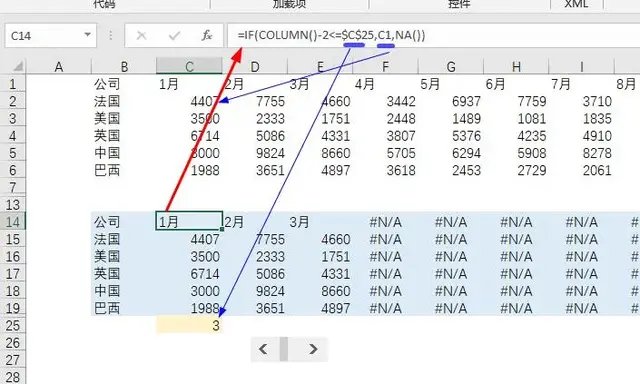
Task: Select column F header
Action: (385, 67)
